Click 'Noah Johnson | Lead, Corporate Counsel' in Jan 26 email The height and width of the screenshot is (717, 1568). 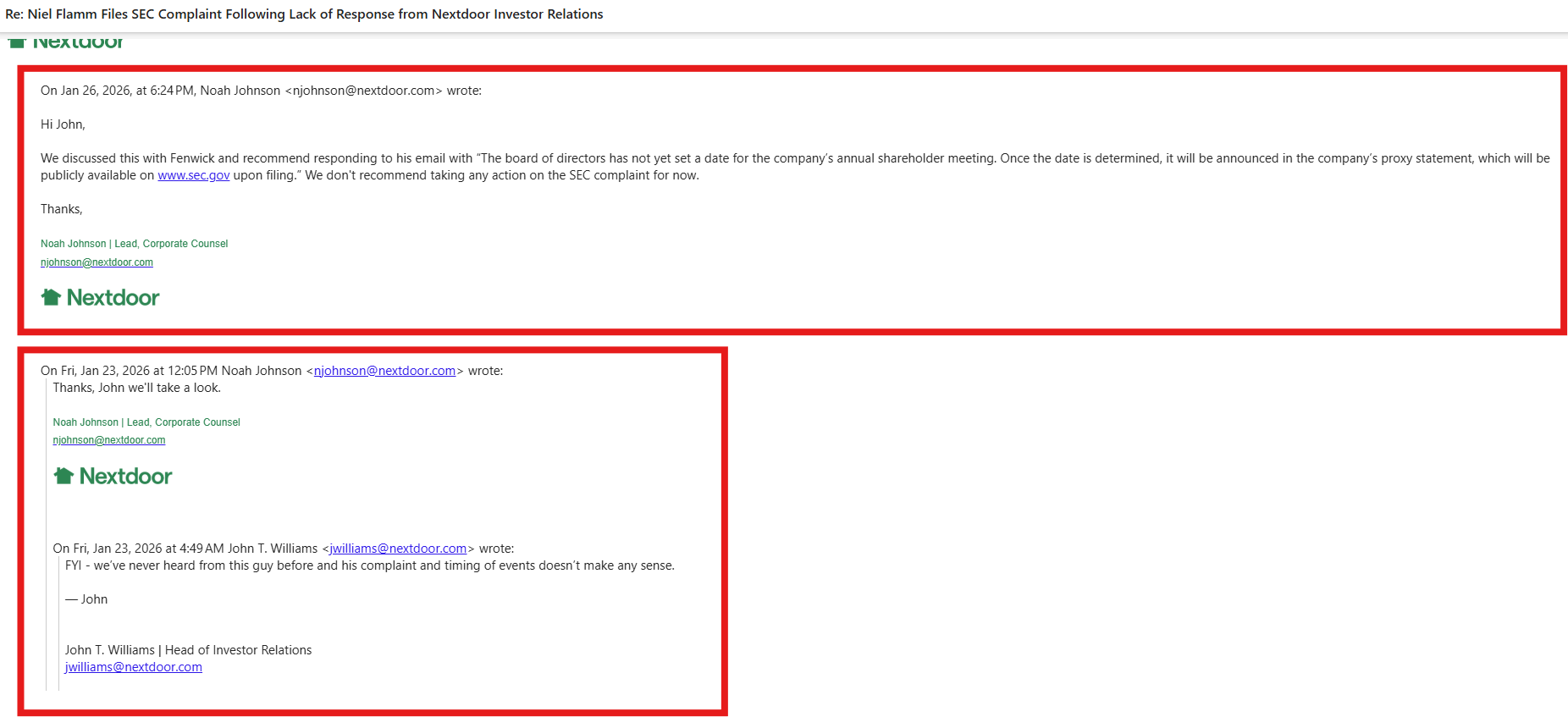point(134,244)
